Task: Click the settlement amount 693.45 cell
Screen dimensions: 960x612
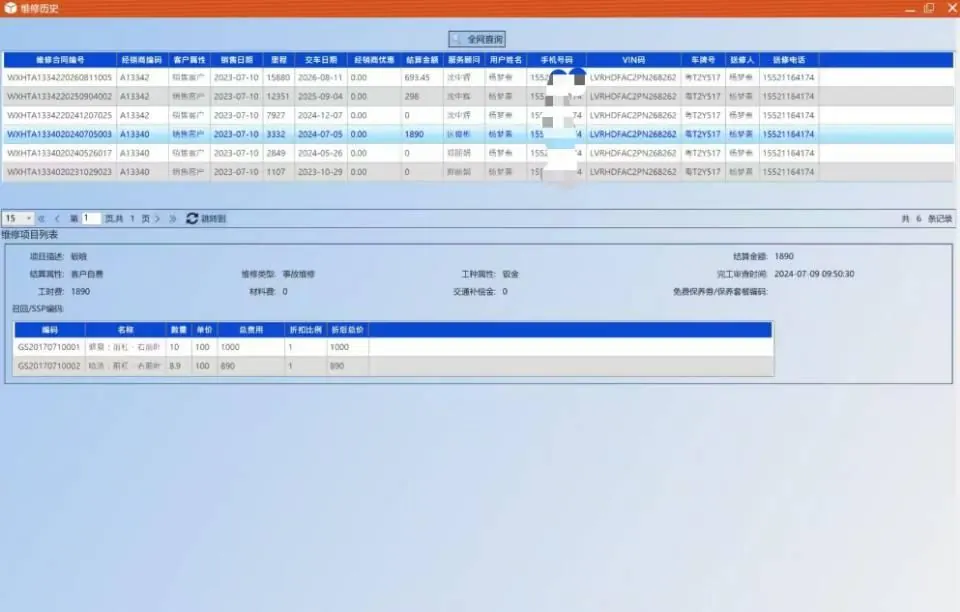Action: [x=422, y=78]
